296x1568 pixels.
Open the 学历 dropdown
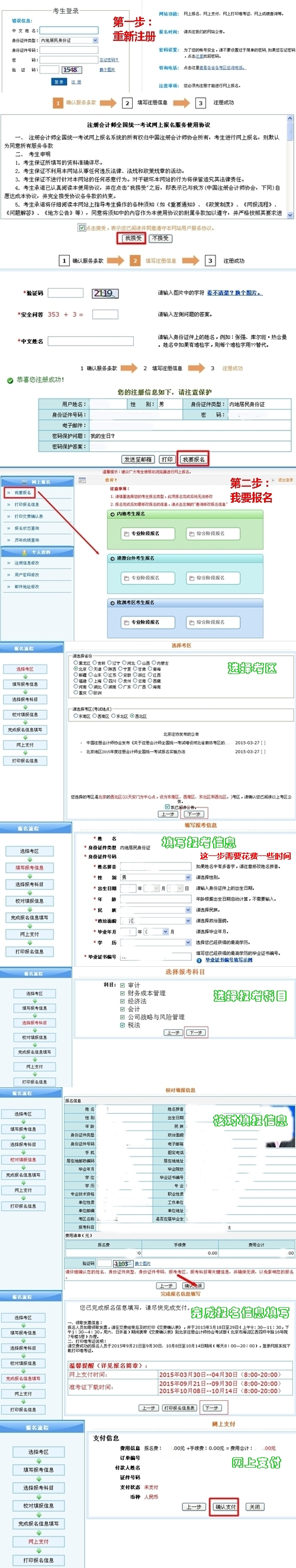156,942
